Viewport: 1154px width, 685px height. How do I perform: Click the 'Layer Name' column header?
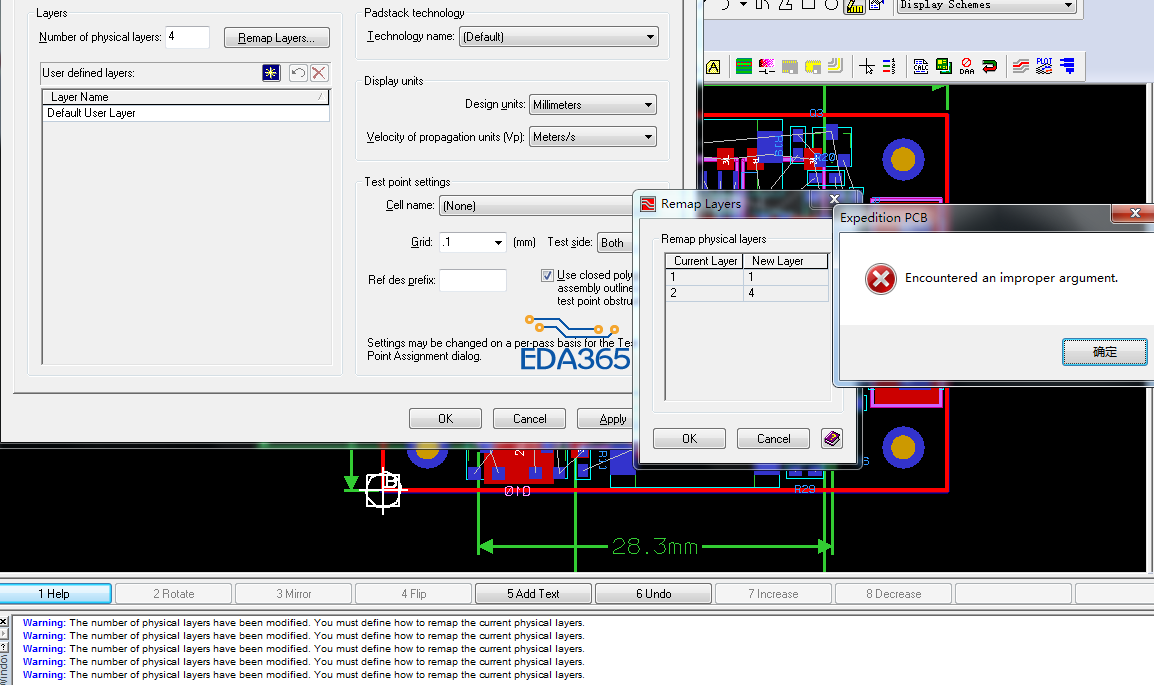pyautogui.click(x=185, y=97)
